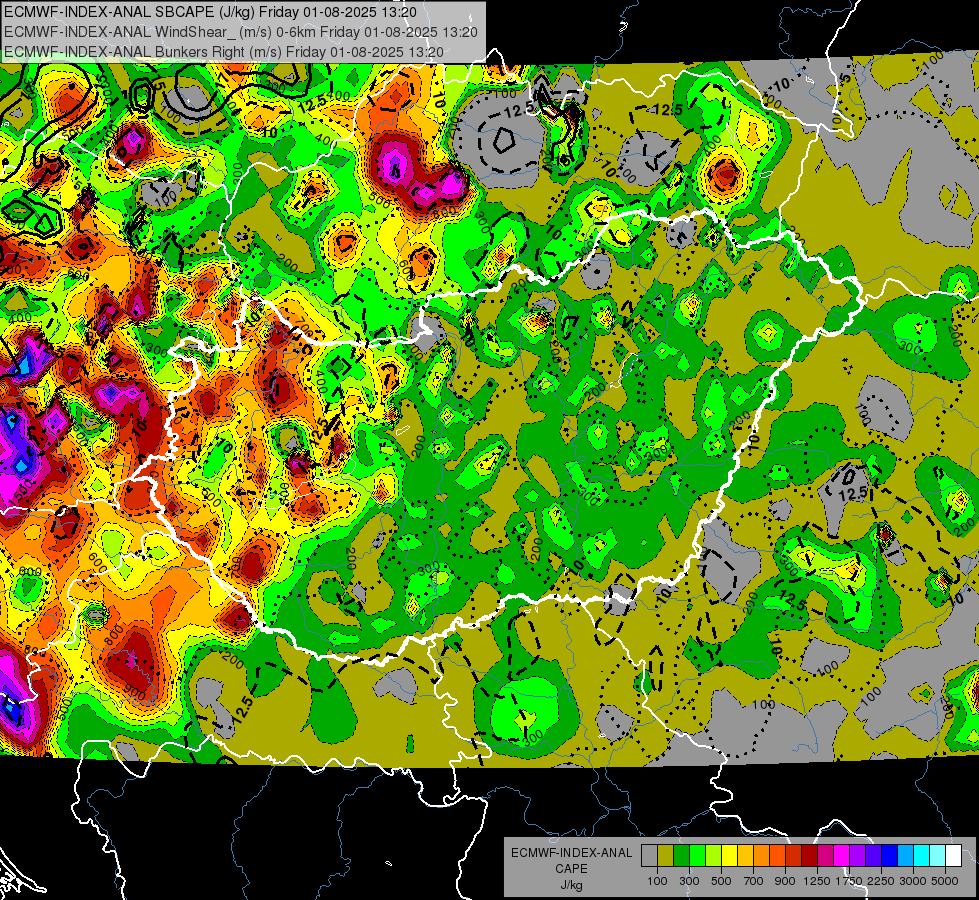Pick the amber legend swatch before 700
979x900 pixels.
pyautogui.click(x=745, y=856)
